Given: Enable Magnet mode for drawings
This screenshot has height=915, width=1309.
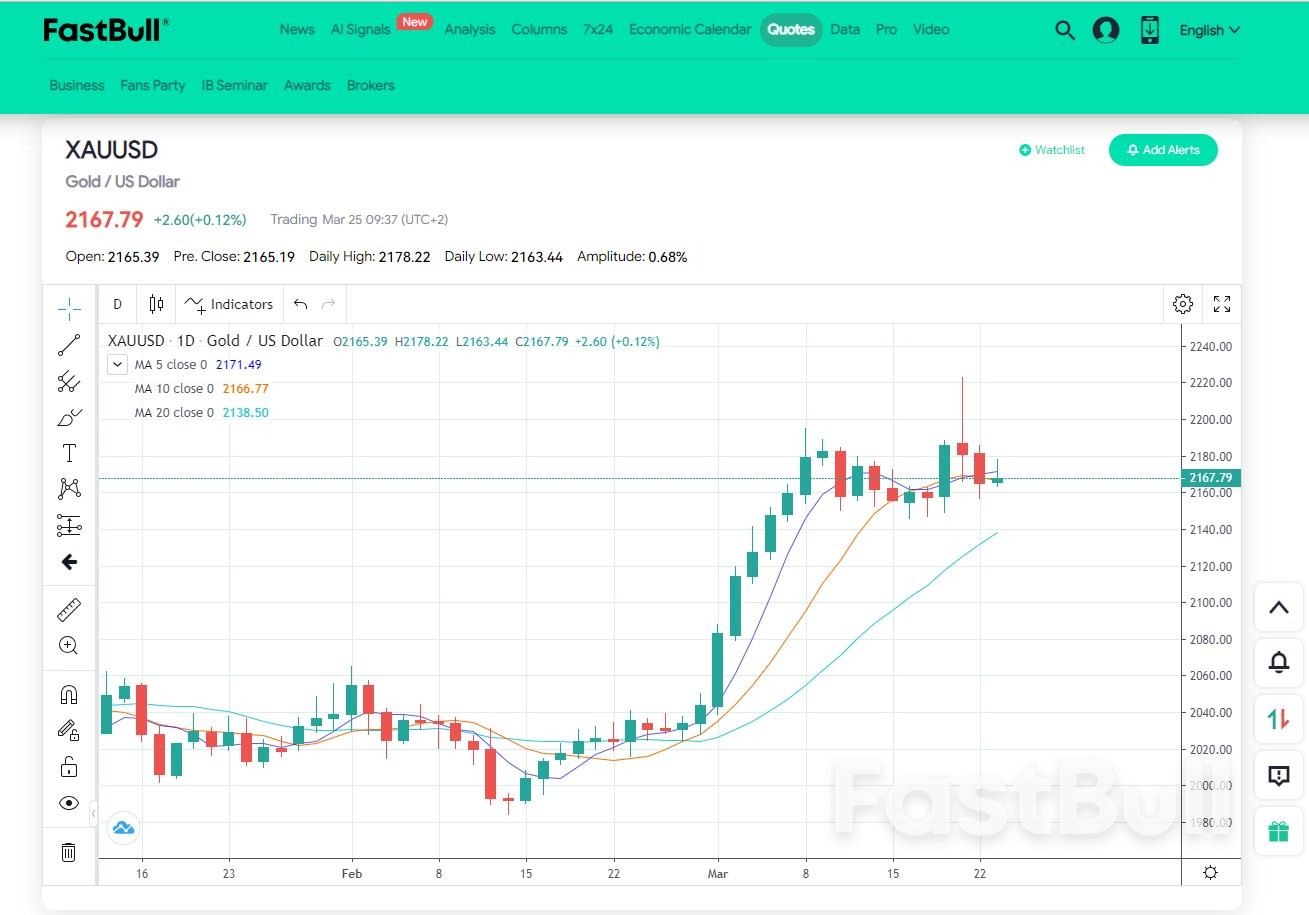Looking at the screenshot, I should 68,694.
